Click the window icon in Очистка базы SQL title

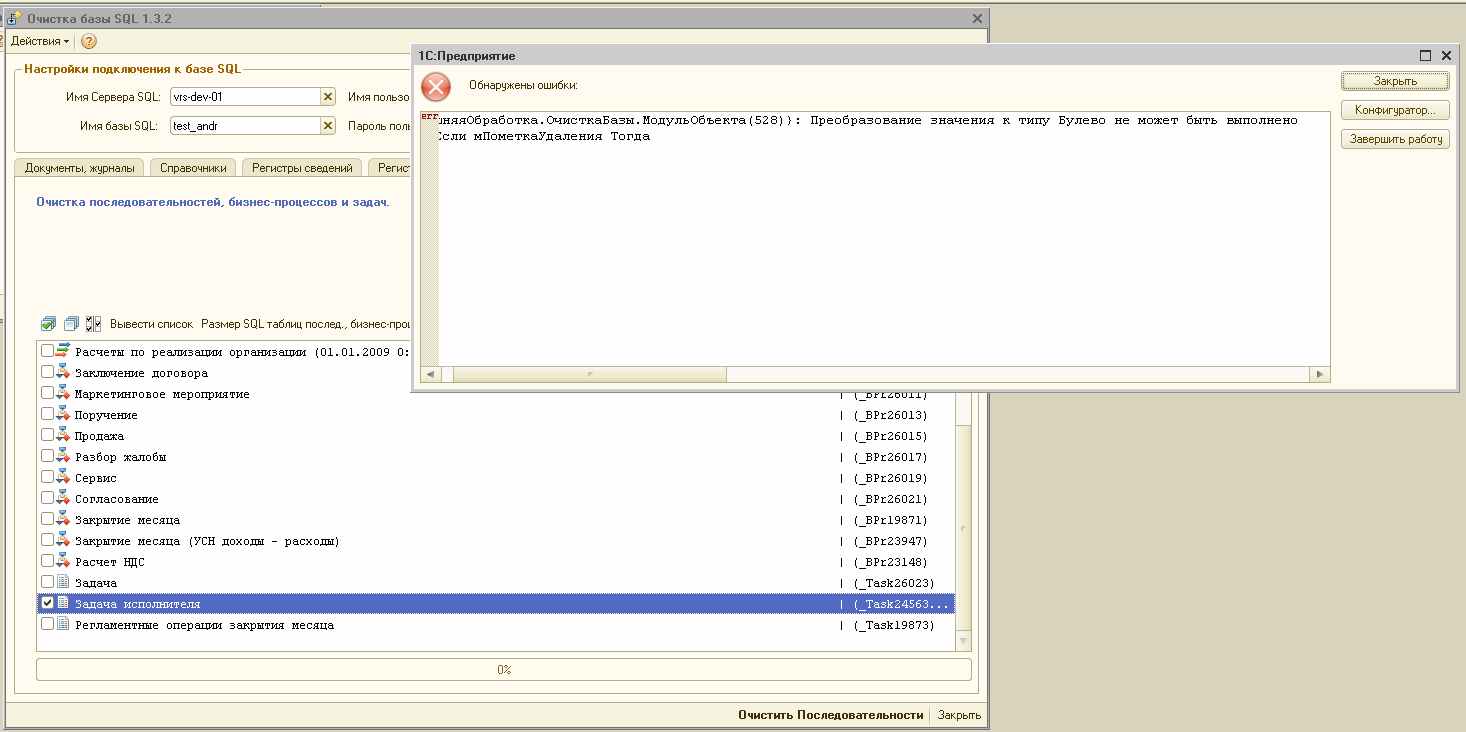point(15,18)
